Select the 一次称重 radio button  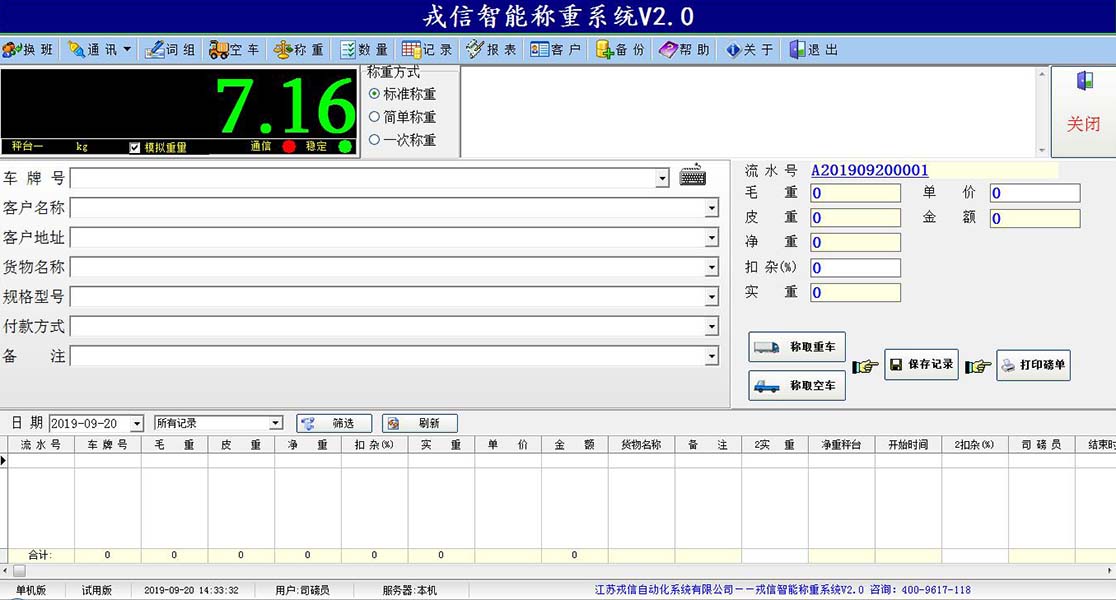(x=374, y=140)
